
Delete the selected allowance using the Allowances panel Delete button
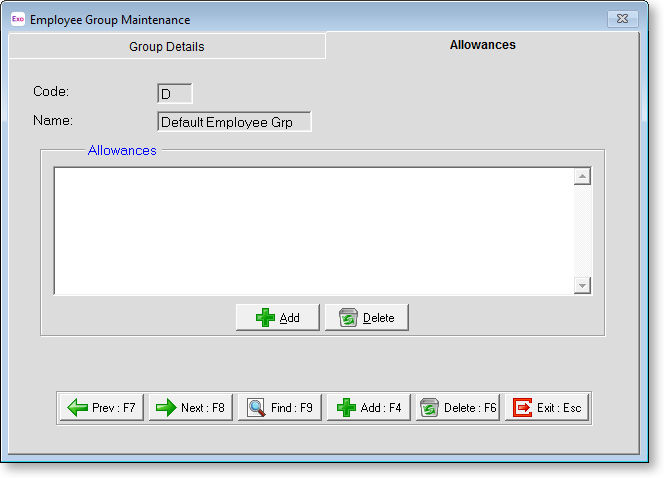366,318
